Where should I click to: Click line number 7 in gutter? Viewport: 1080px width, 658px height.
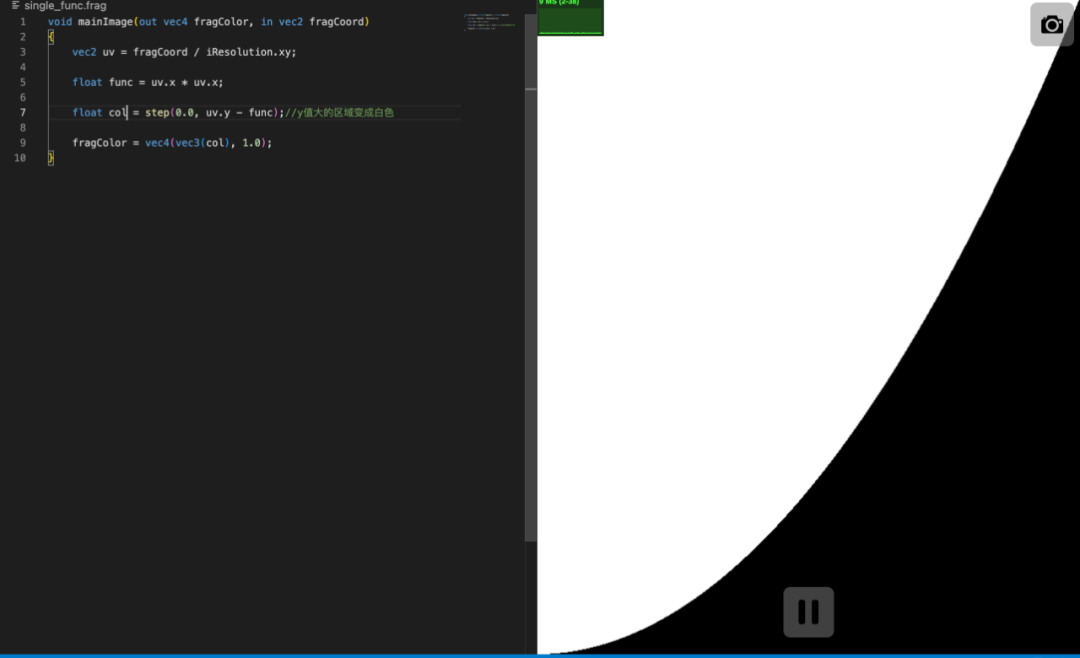[22, 112]
